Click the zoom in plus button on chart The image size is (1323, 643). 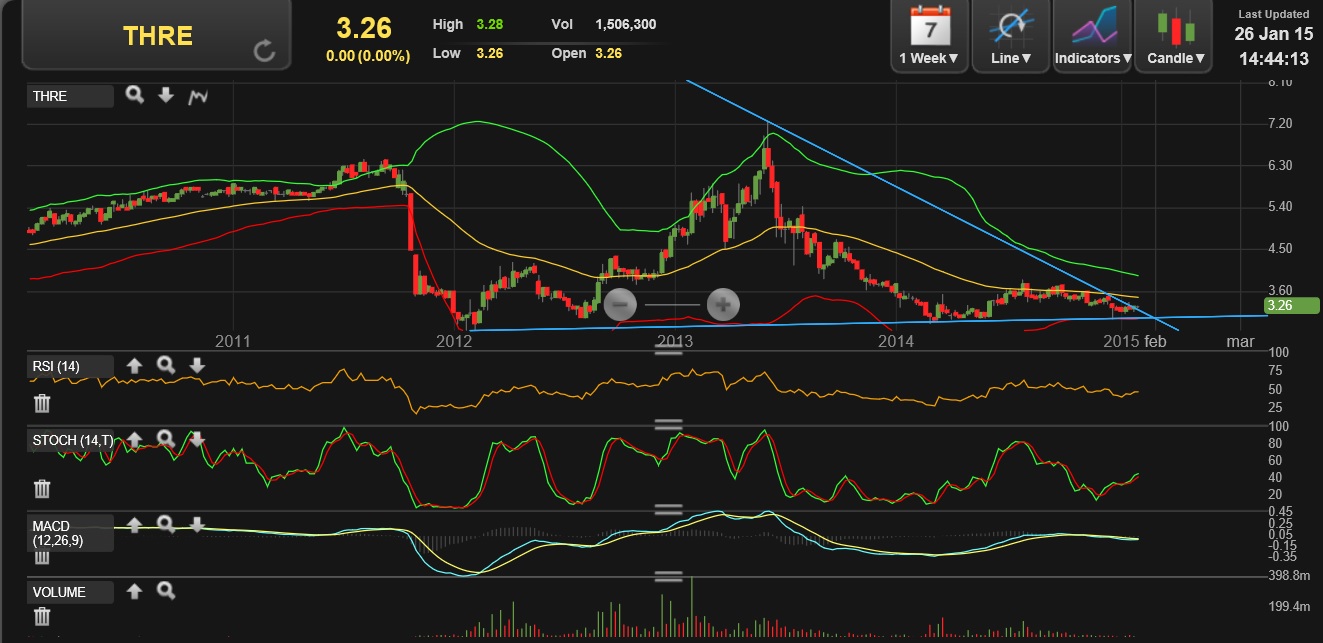(723, 304)
